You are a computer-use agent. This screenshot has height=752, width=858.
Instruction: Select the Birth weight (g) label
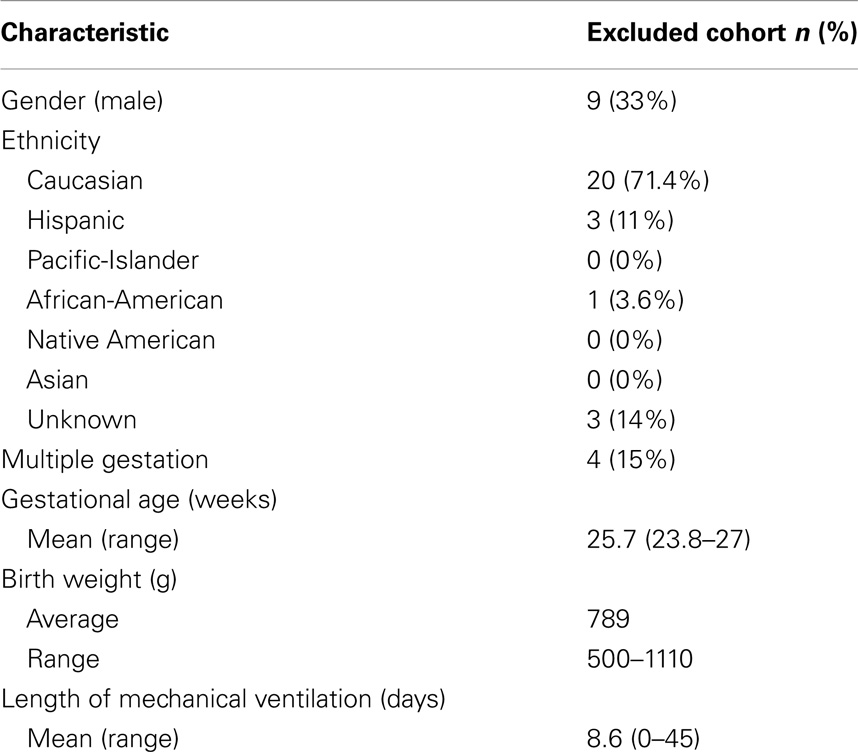[89, 580]
